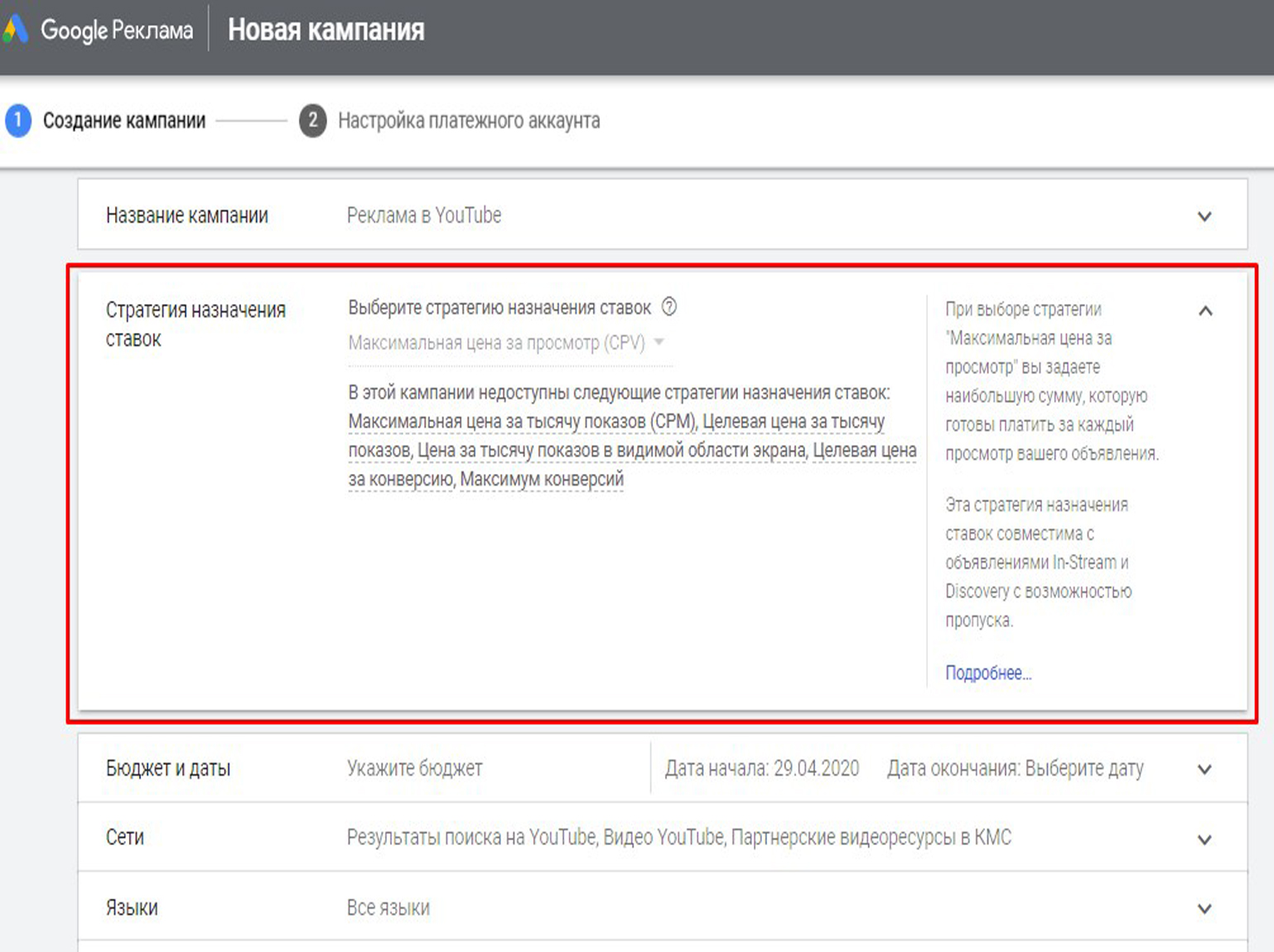1274x952 pixels.
Task: Open the Подробнее link
Action: [987, 673]
